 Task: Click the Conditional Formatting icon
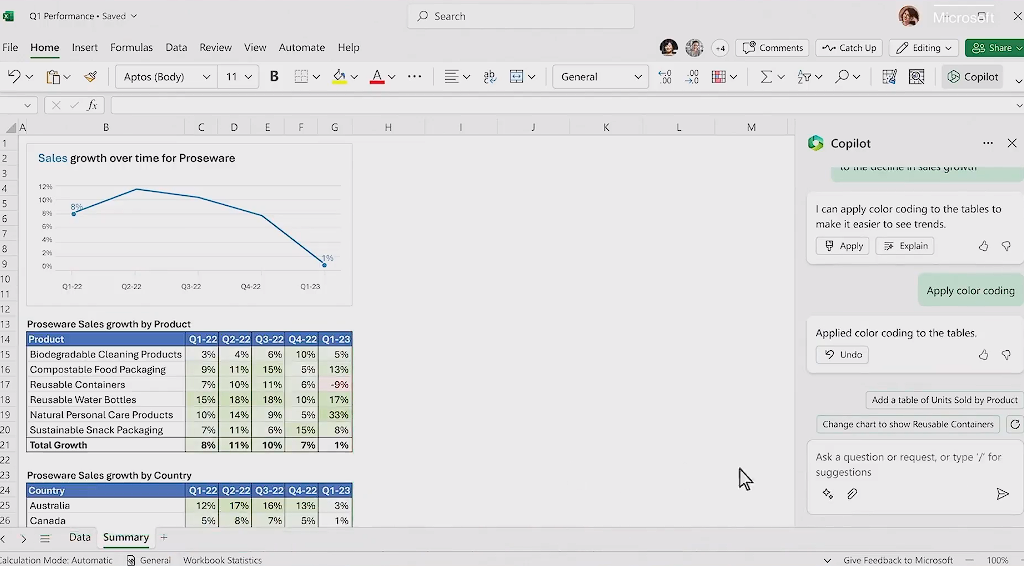point(719,76)
